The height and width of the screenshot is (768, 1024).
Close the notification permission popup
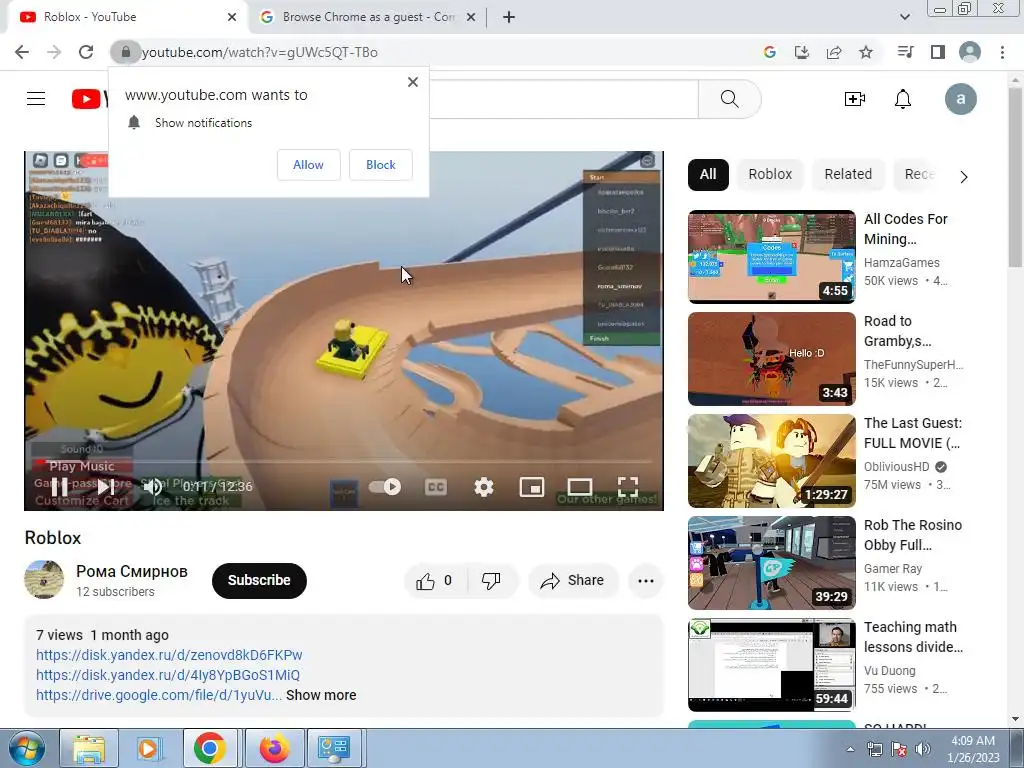click(x=413, y=82)
